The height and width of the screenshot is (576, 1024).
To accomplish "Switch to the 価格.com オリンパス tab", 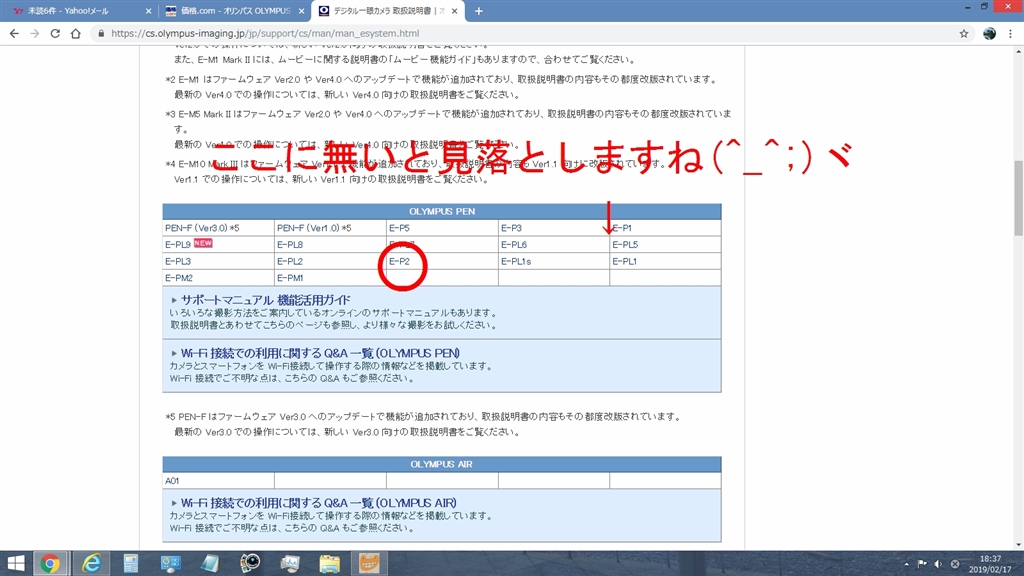I will 234,11.
